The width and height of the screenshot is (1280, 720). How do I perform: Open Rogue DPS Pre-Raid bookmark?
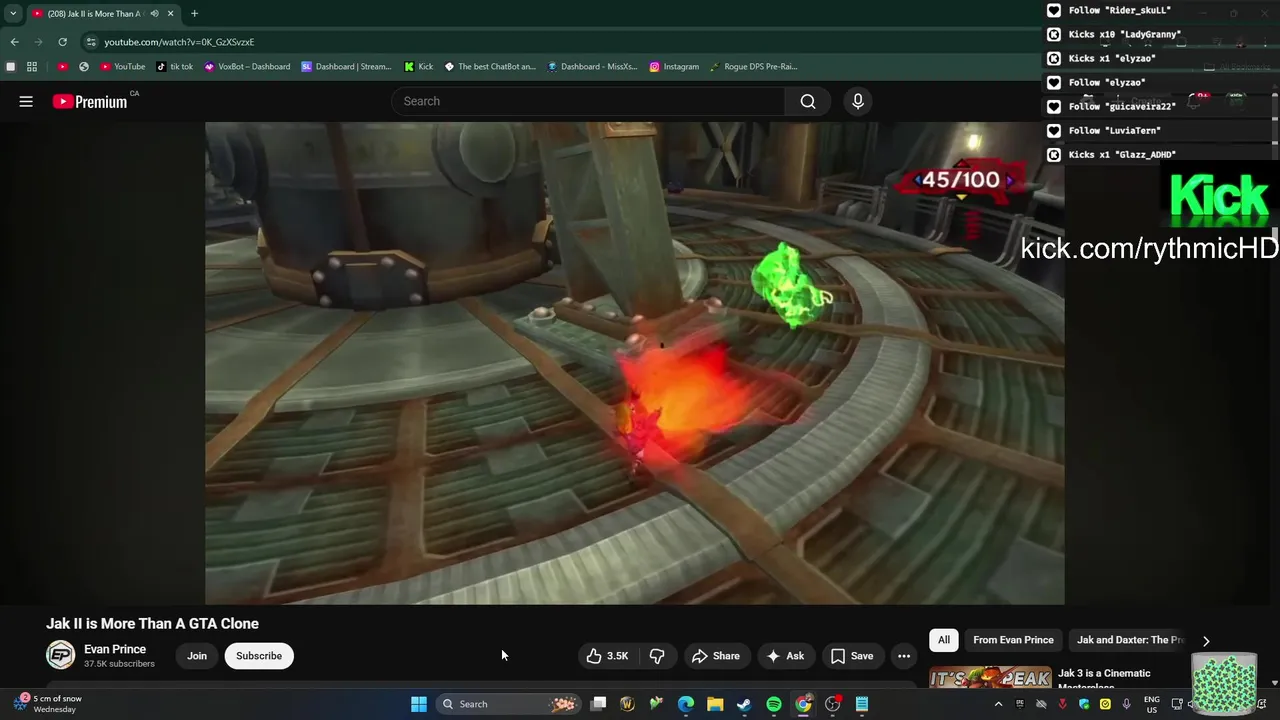754,67
